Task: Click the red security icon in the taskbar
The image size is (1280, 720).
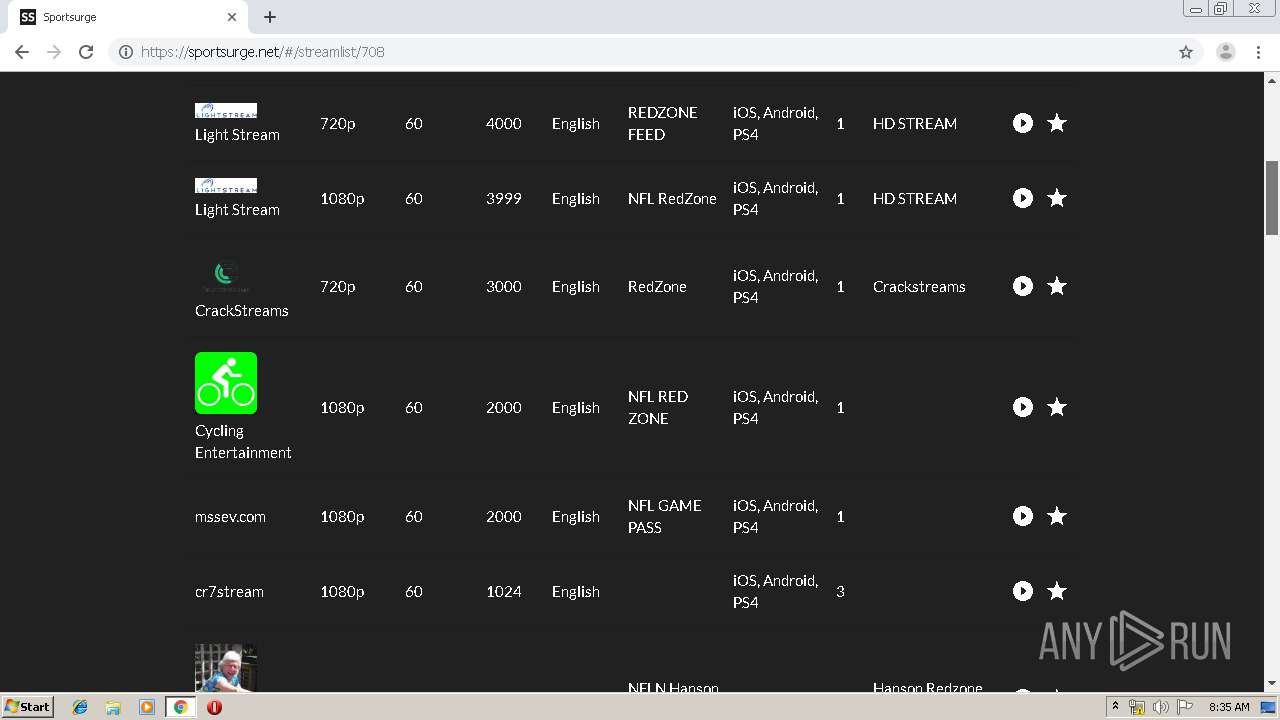Action: (x=214, y=707)
